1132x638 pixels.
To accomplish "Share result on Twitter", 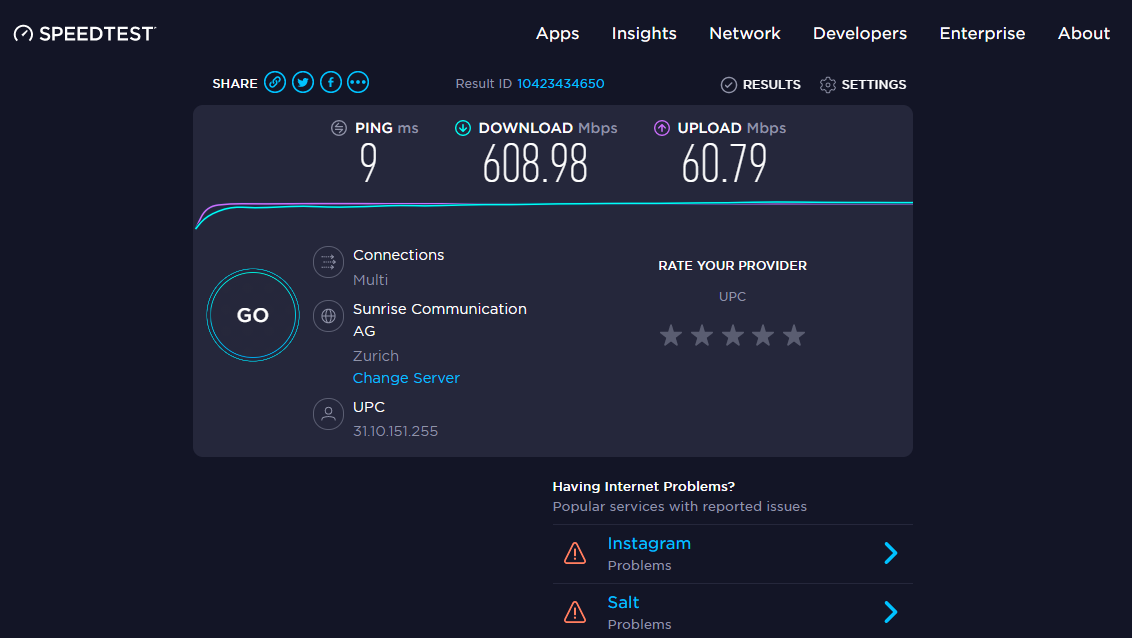I will pyautogui.click(x=303, y=83).
